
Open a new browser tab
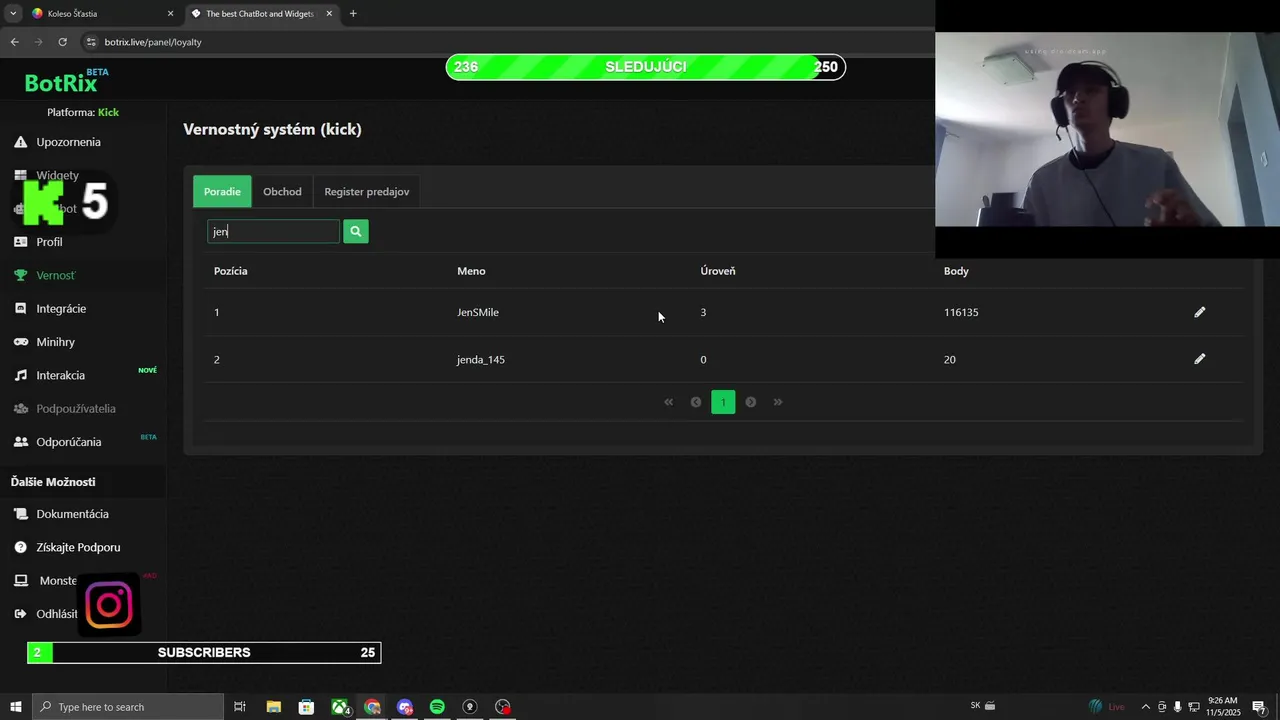click(353, 14)
